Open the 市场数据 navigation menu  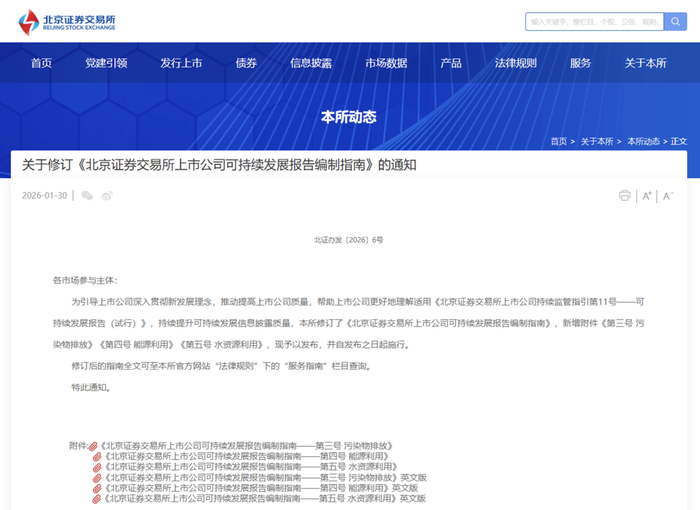(386, 63)
